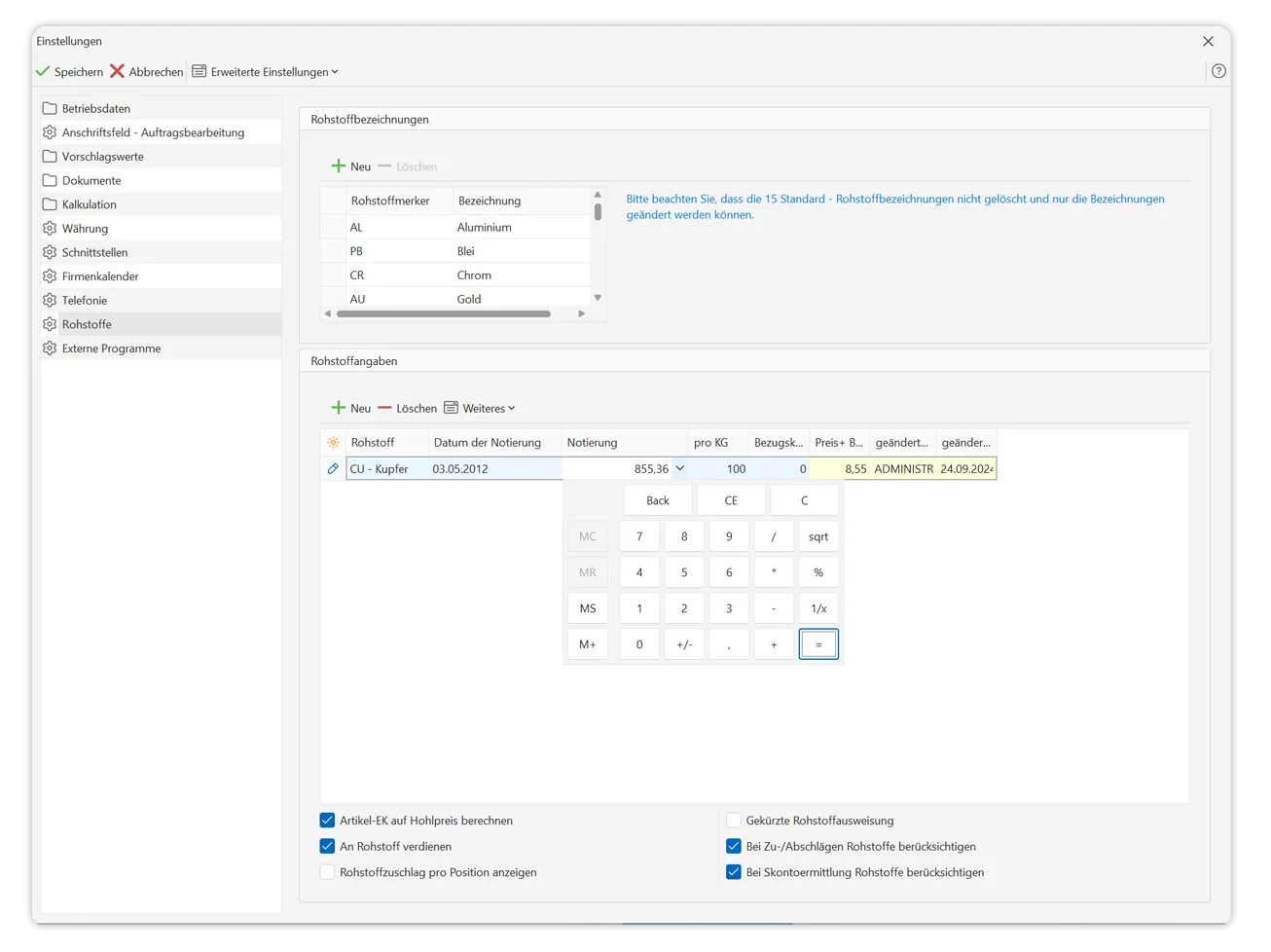Click the folder icon next to Betriebsdaten

[x=50, y=108]
